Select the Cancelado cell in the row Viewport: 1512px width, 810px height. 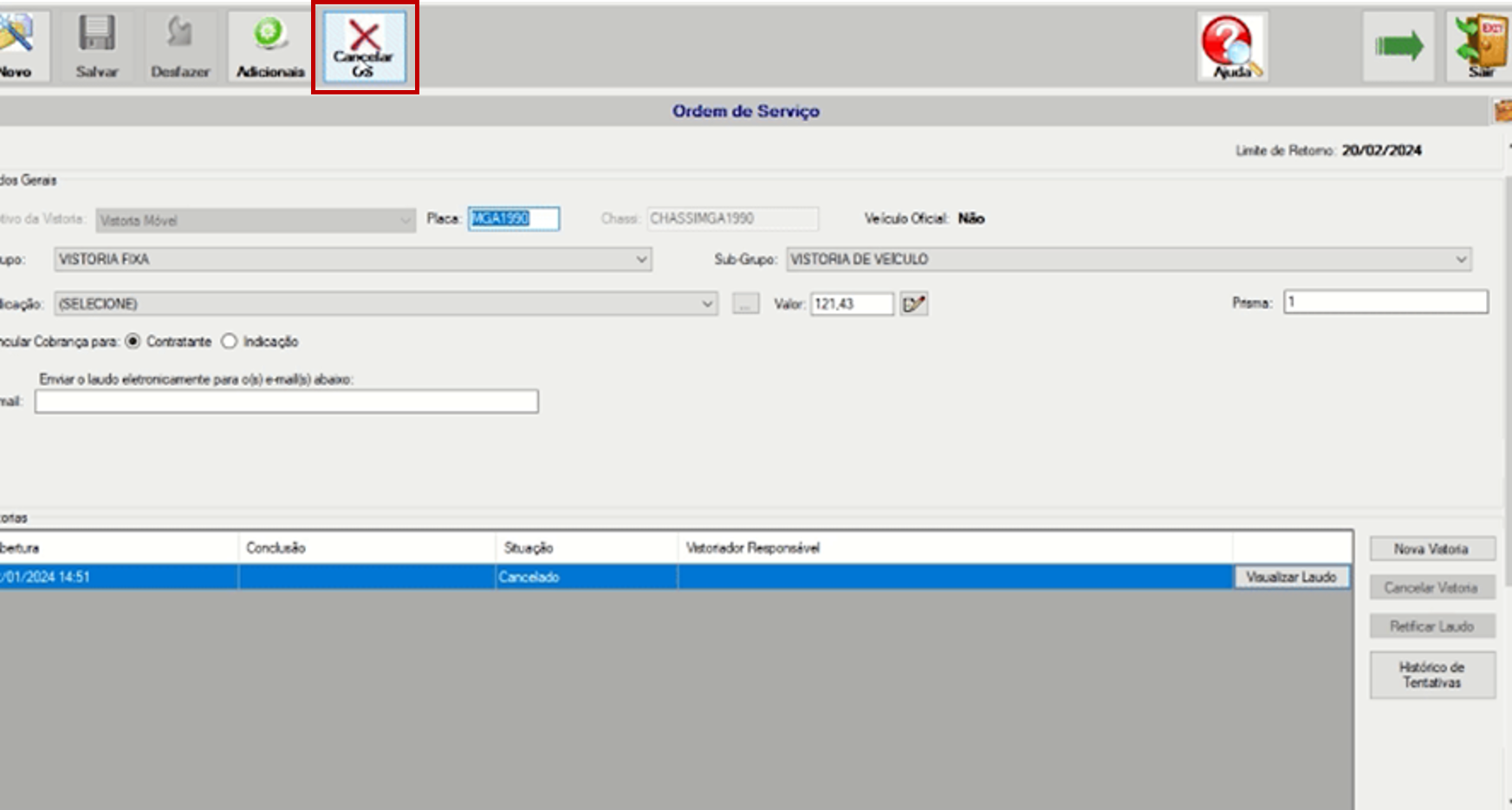(x=586, y=577)
